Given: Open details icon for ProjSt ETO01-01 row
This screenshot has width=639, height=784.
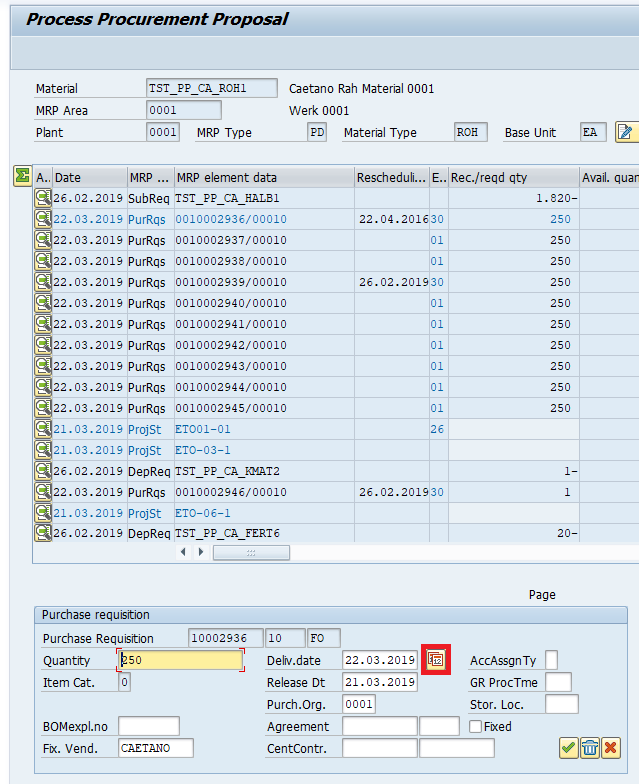Looking at the screenshot, I should click(x=43, y=429).
